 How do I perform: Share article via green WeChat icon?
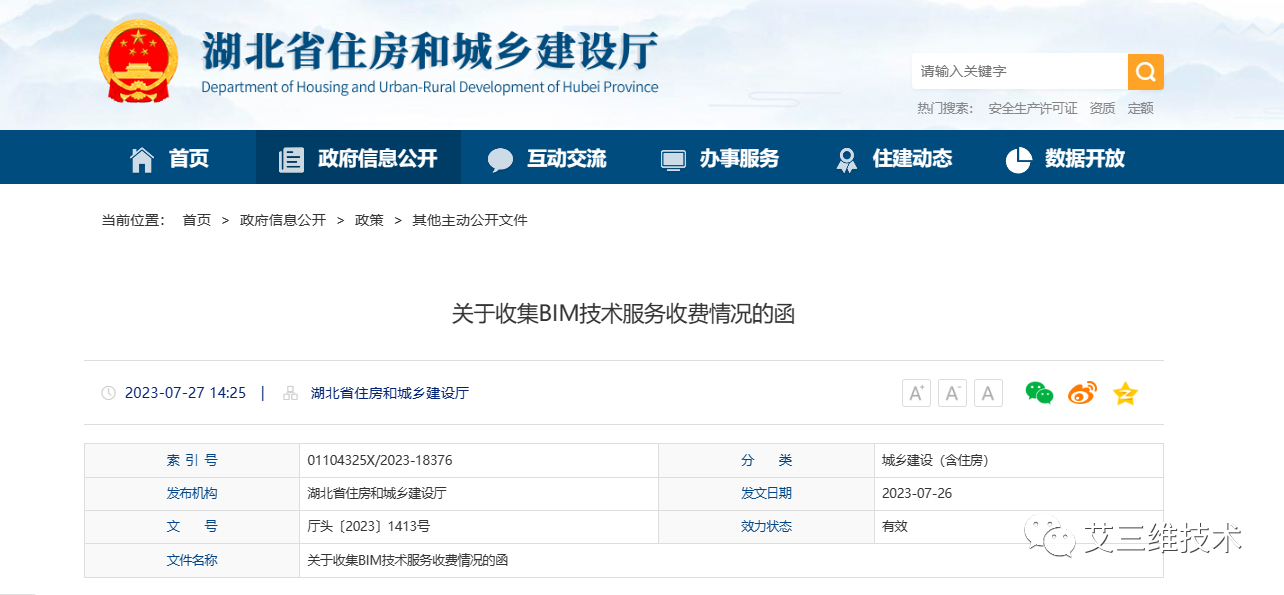point(1039,393)
